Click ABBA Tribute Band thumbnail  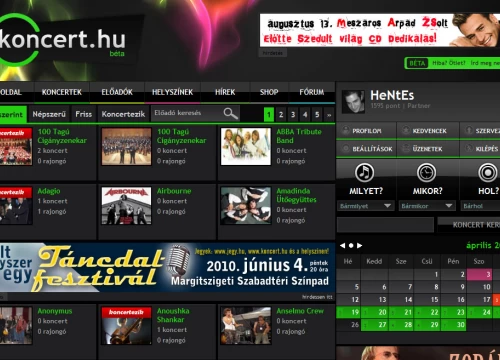(246, 146)
